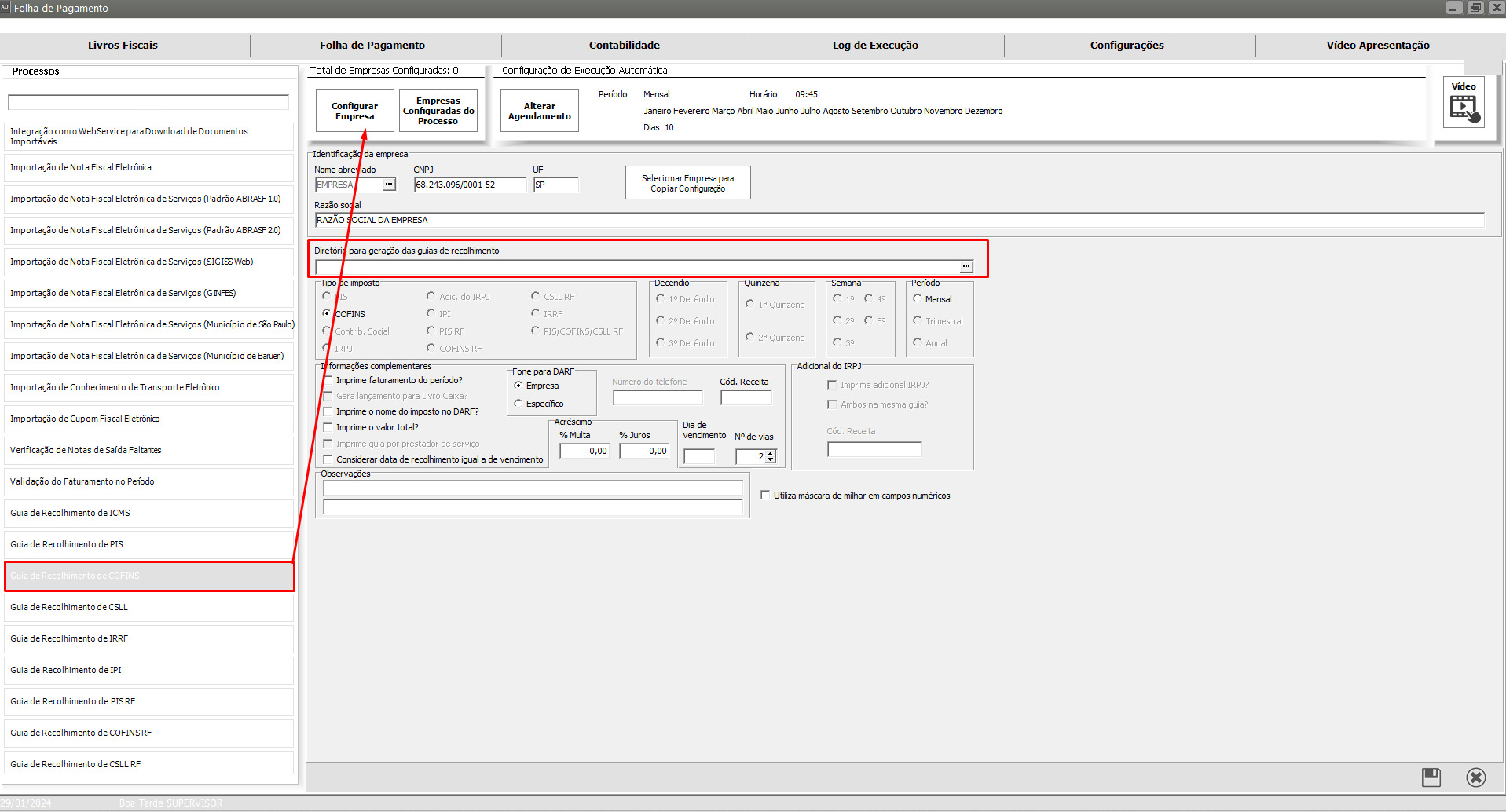Click the save floppy disk icon

tap(1431, 777)
